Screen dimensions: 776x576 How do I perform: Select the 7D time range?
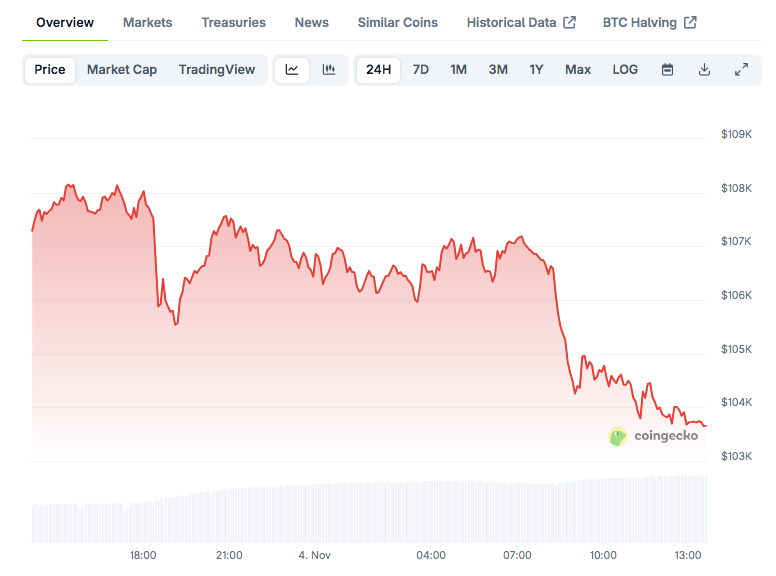coord(421,70)
